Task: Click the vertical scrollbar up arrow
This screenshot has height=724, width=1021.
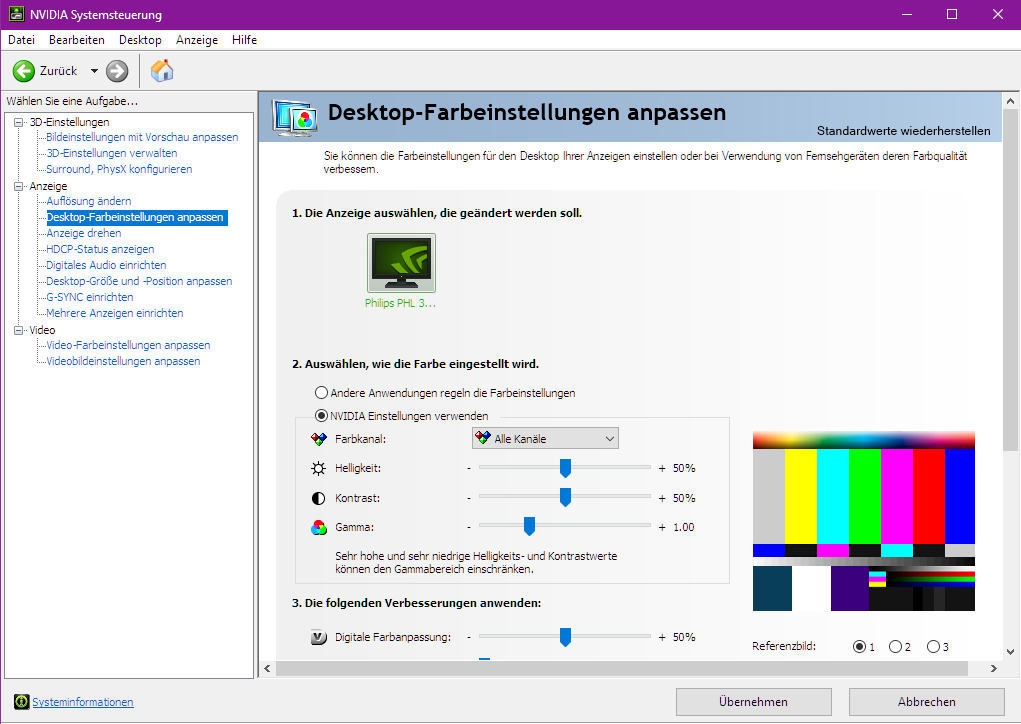Action: (1010, 101)
